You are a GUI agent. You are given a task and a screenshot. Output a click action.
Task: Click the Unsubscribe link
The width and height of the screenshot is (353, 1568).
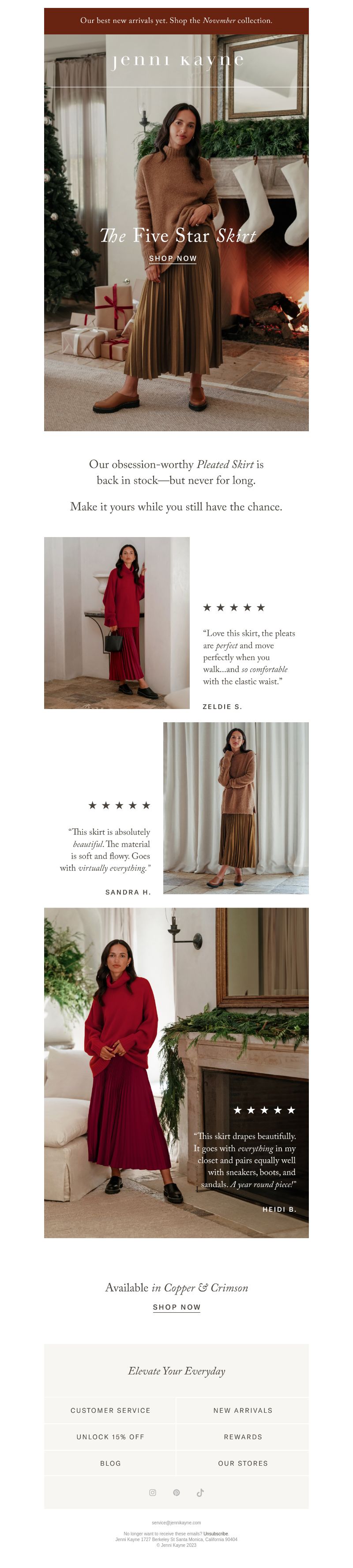tap(215, 1533)
